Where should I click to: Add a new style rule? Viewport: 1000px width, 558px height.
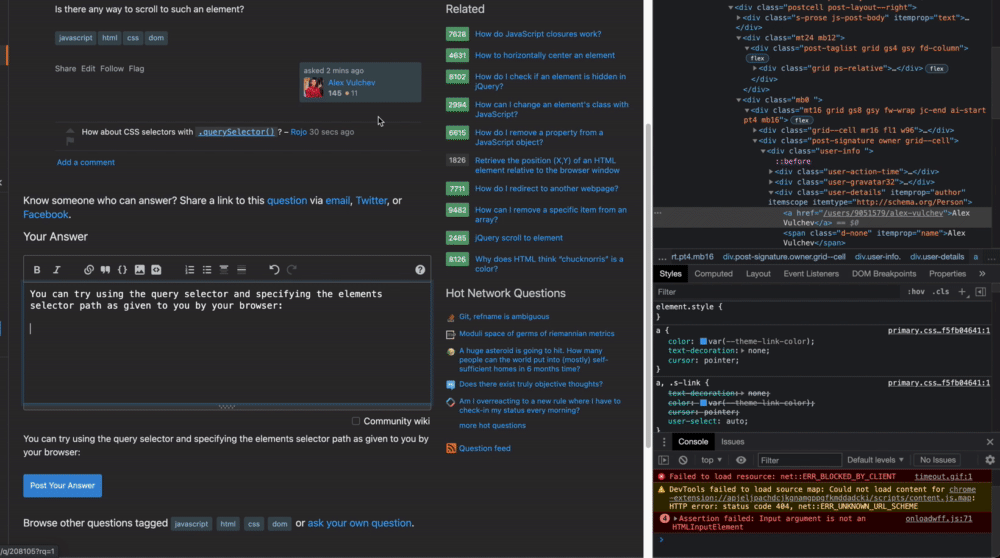click(x=962, y=292)
